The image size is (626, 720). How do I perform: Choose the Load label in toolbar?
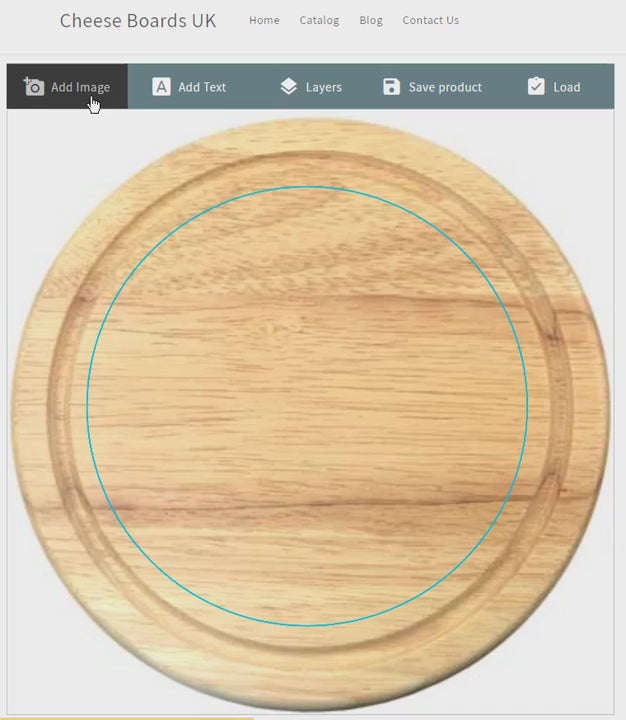pos(567,87)
